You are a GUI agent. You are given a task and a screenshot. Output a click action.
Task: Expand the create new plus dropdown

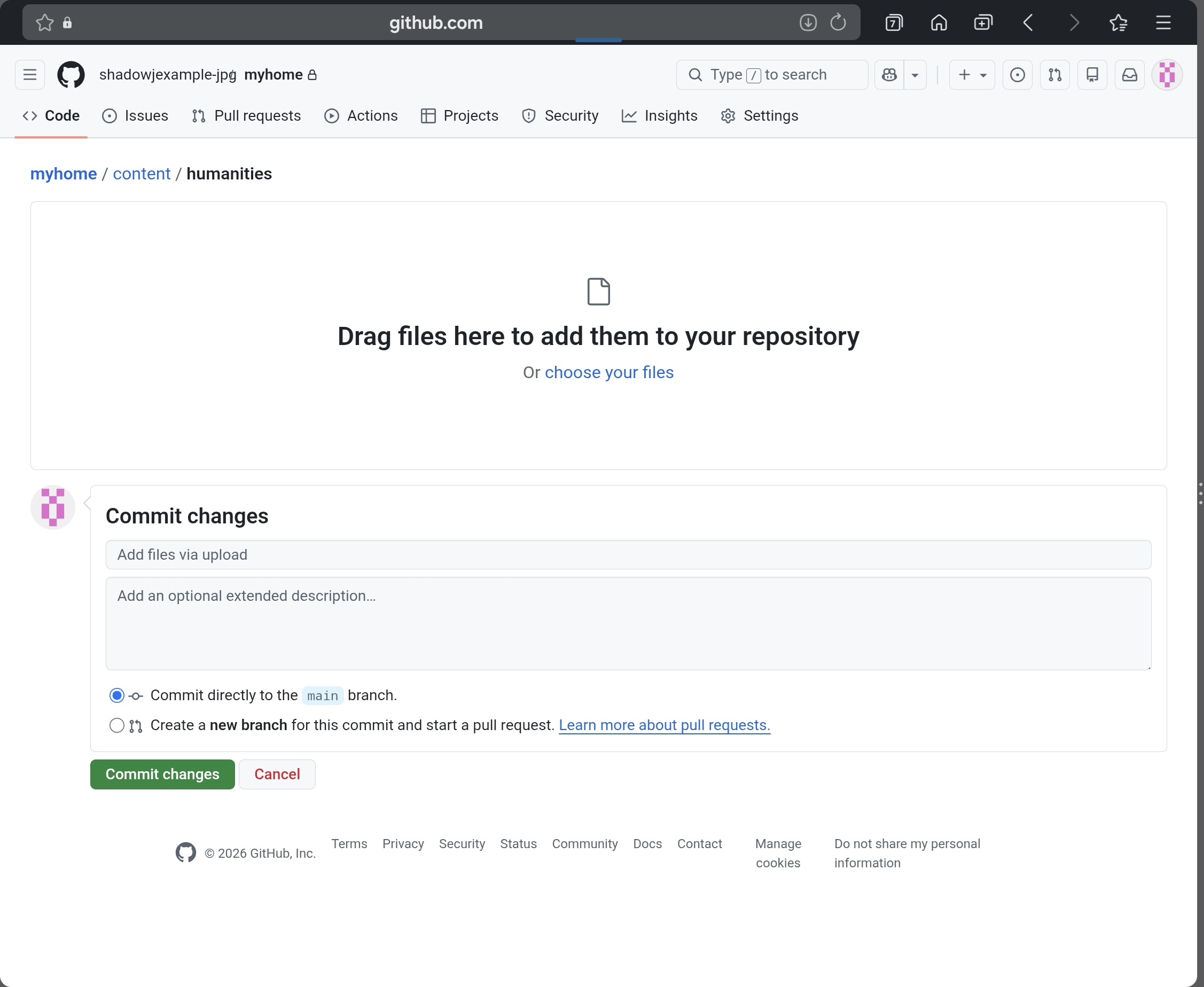pyautogui.click(x=972, y=74)
